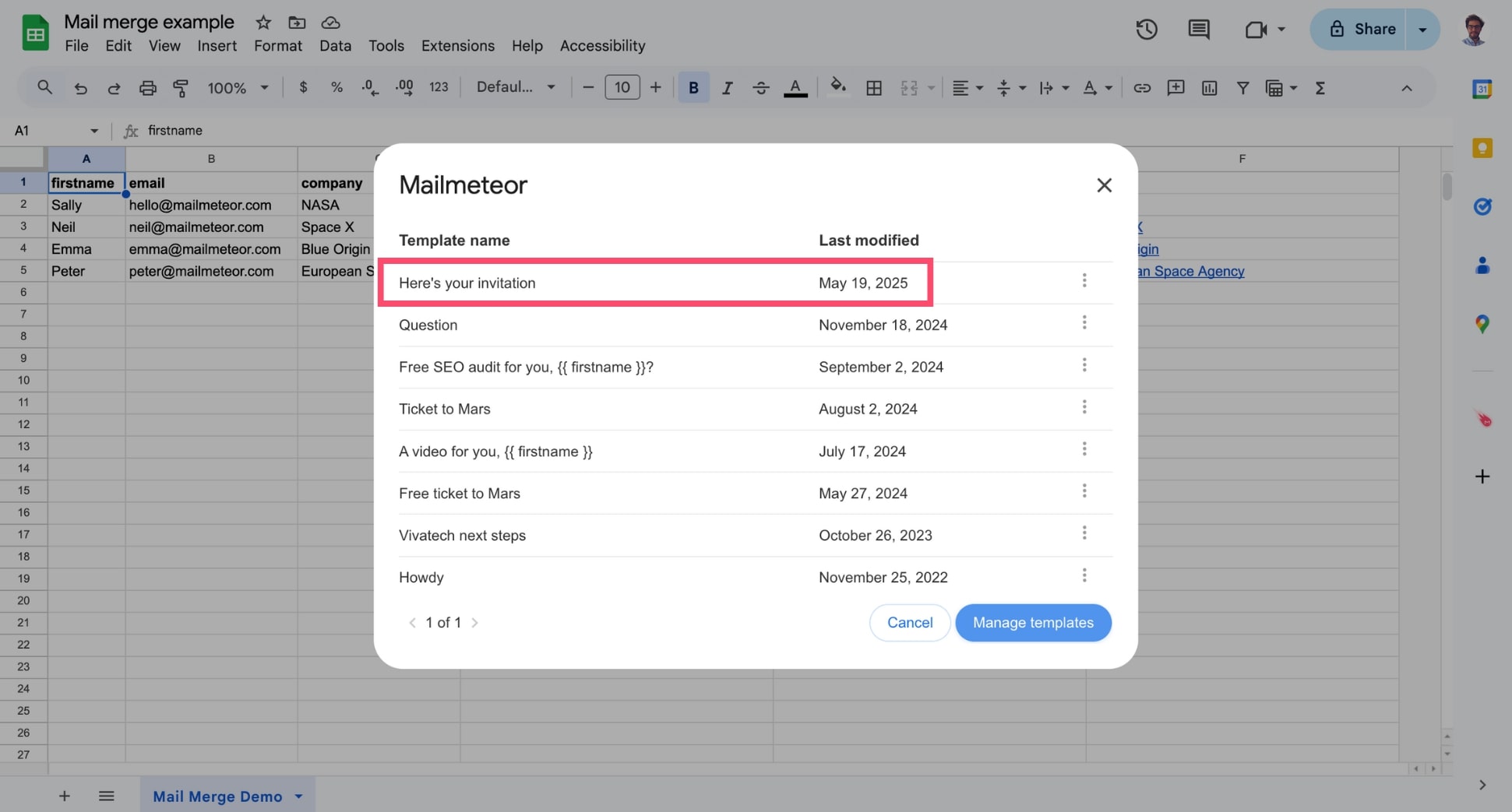Search the menus magnifier icon
Viewport: 1512px width, 812px height.
click(44, 87)
